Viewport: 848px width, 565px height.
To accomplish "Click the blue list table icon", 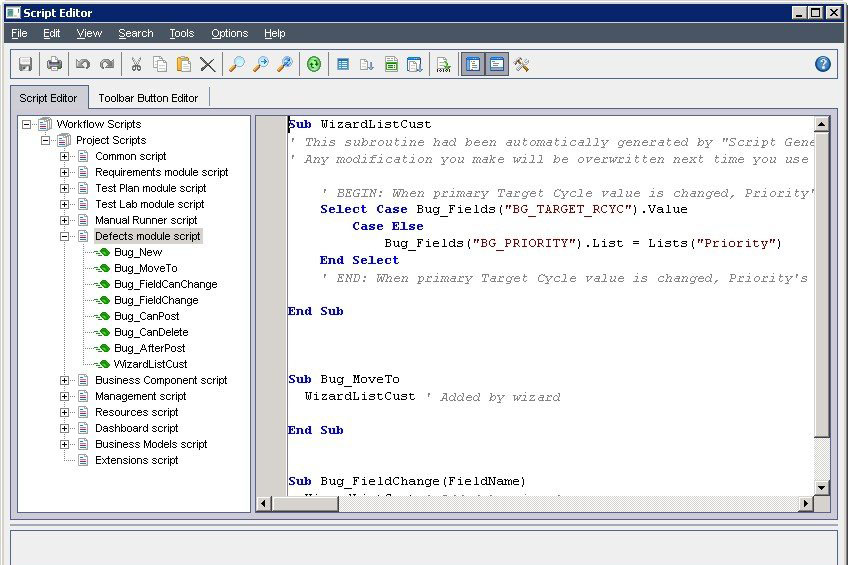I will (343, 64).
